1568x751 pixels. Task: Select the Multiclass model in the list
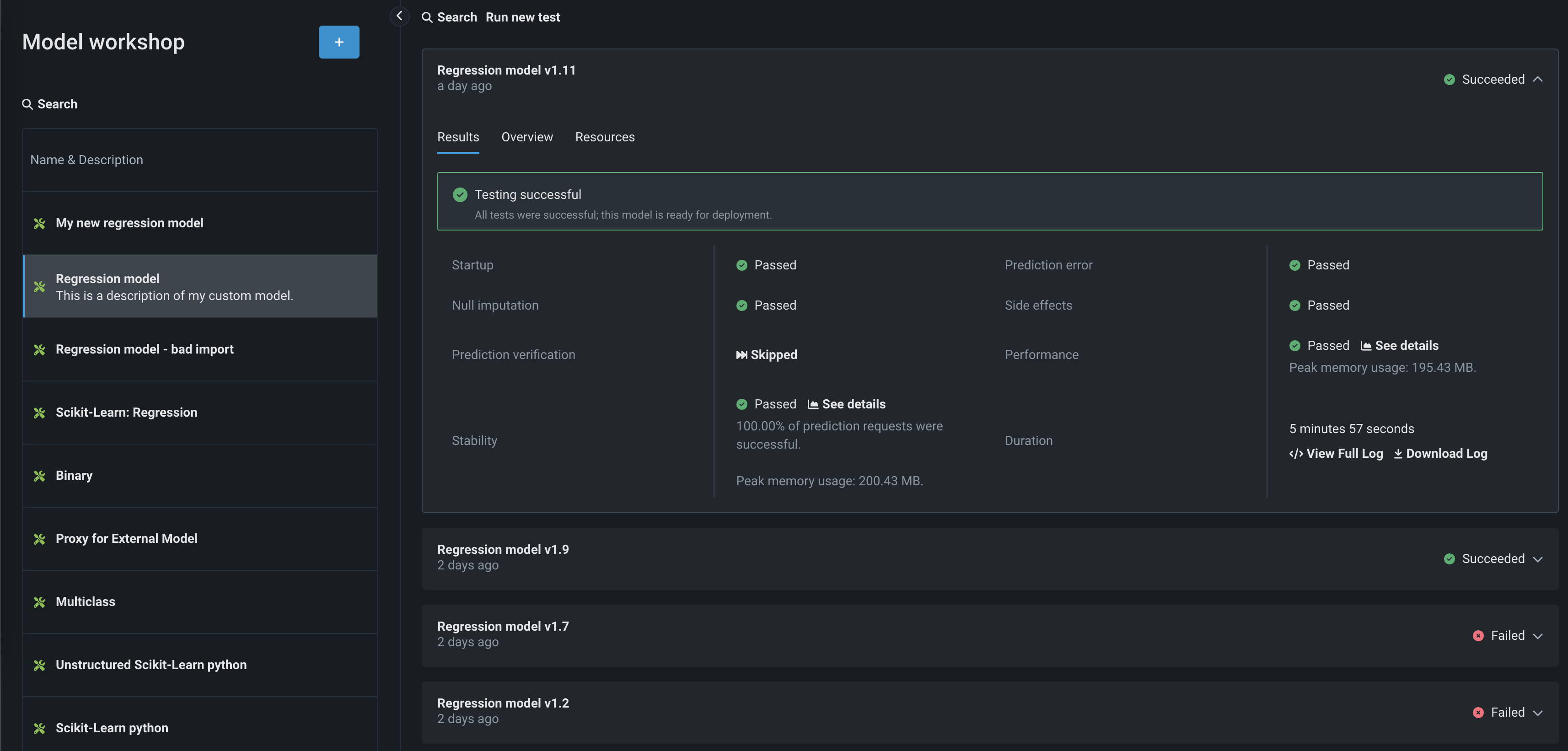pyautogui.click(x=85, y=601)
